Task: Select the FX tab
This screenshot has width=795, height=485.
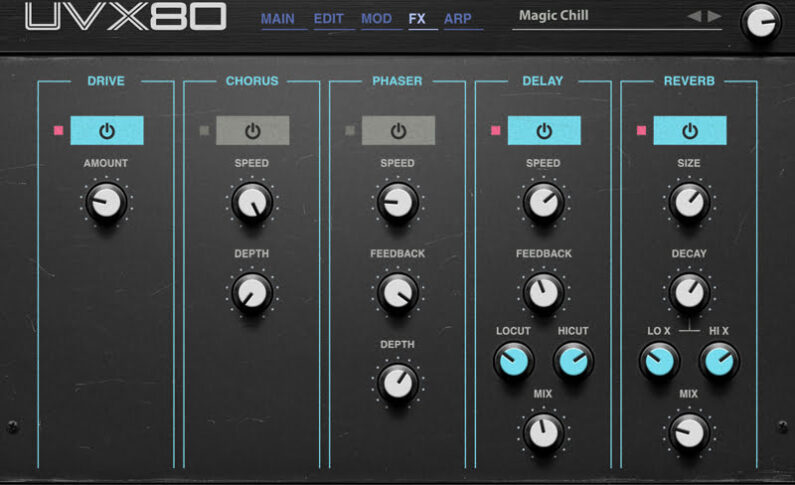Action: 417,19
